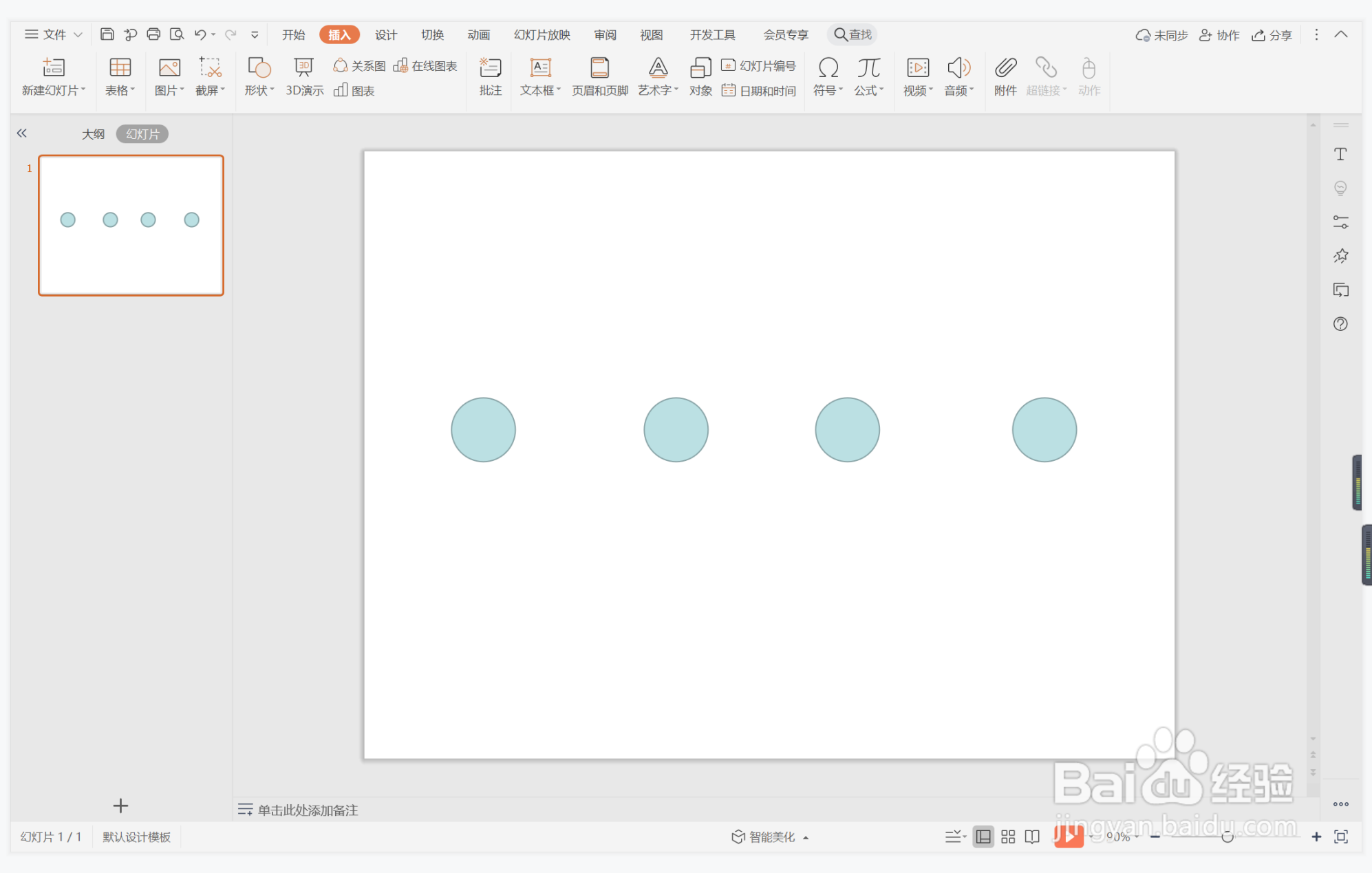Click fit slide to window icon
Screen dimensions: 1372x873
[x=1341, y=837]
